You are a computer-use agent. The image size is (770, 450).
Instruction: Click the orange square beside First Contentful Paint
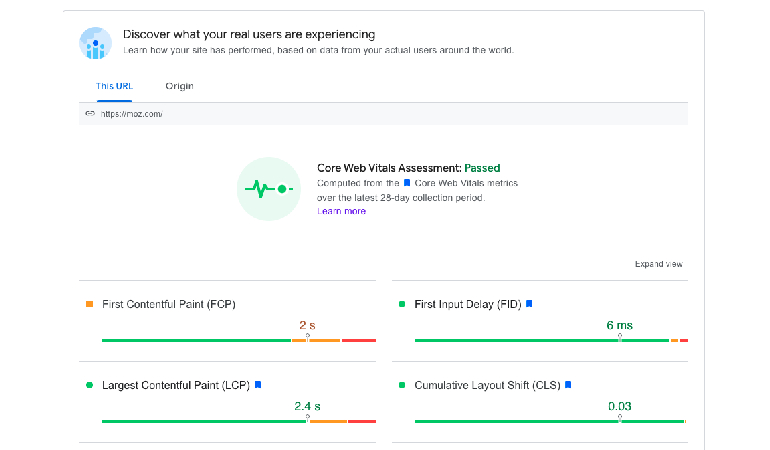pos(89,303)
